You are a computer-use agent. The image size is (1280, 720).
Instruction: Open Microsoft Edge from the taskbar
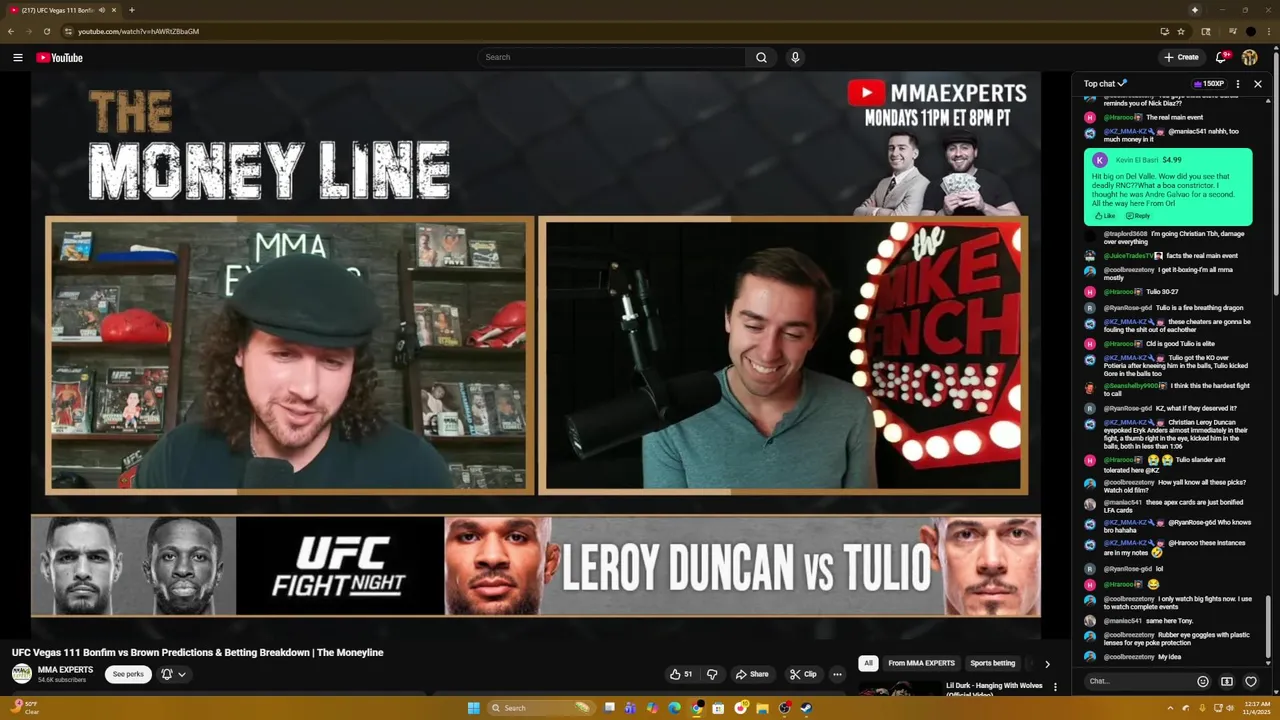pyautogui.click(x=675, y=708)
